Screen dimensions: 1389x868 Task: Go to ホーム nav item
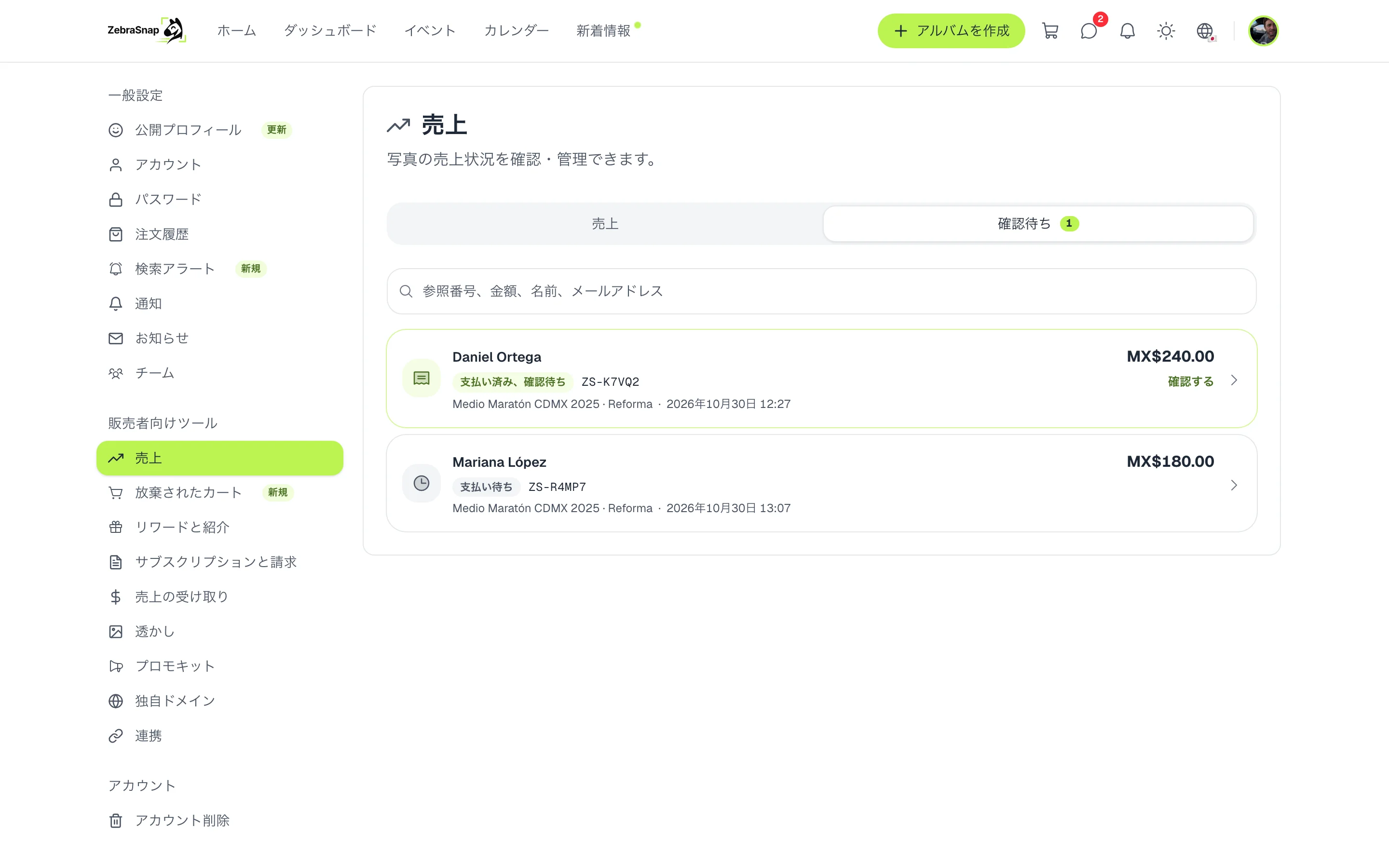236,31
